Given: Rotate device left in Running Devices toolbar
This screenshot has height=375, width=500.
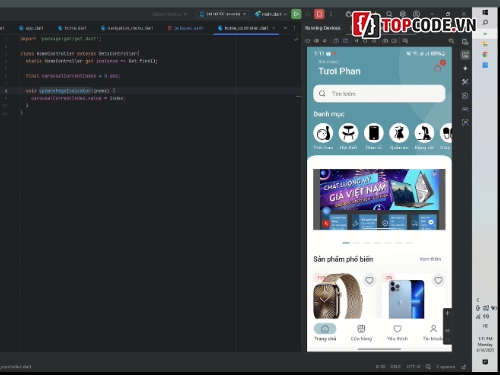Looking at the screenshot, I should tap(336, 41).
